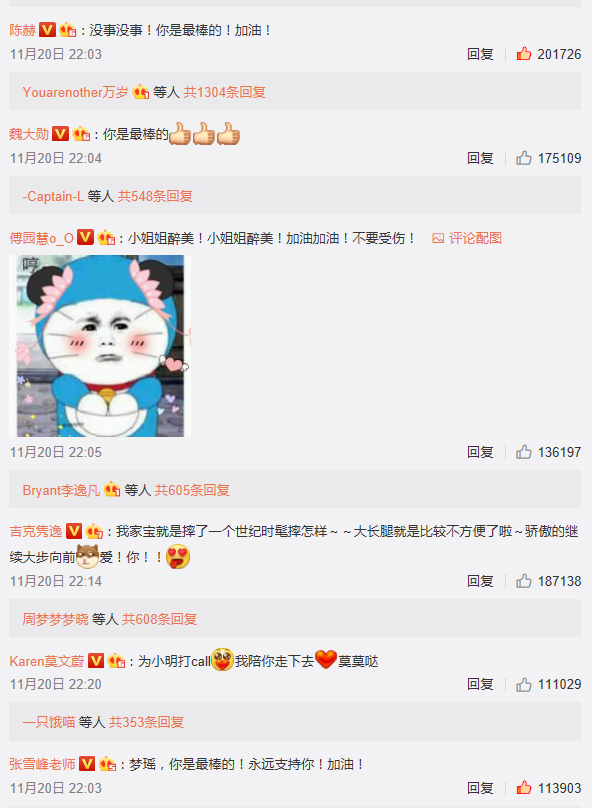Reply to Karen莫文蔚's comment
592x808 pixels.
pos(480,684)
